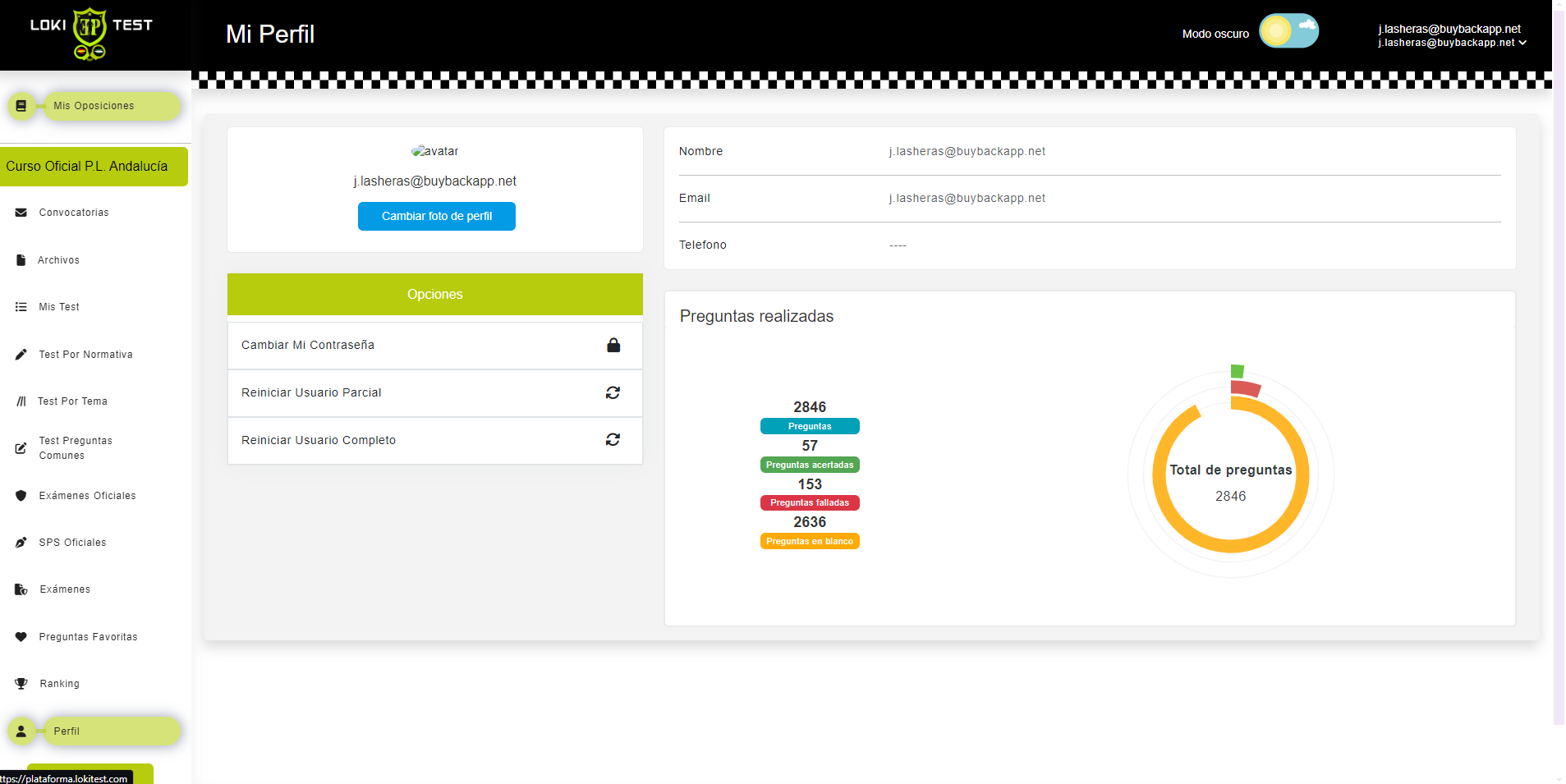This screenshot has height=784, width=1566.
Task: Select the Mis Test list icon
Action: click(x=21, y=306)
